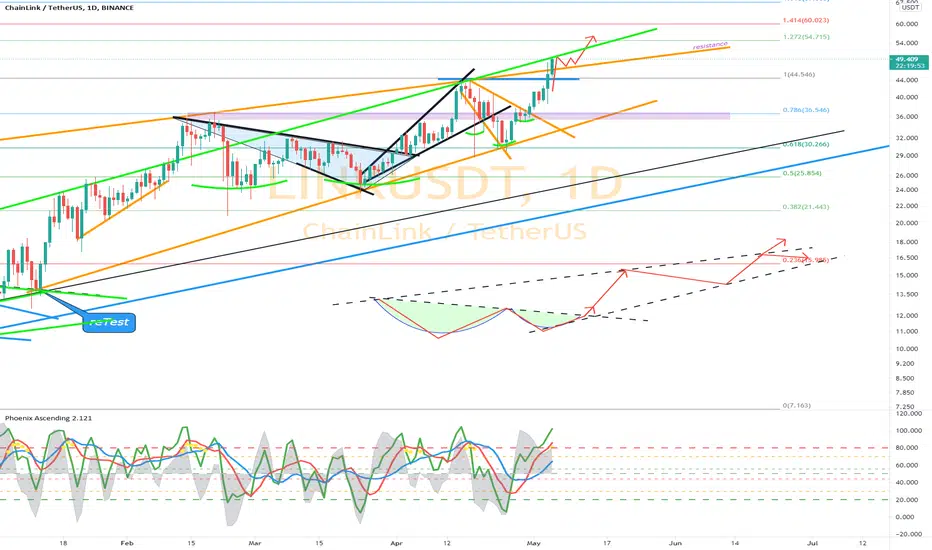Open the USDT currency selector
932x550 pixels.
[910, 8]
